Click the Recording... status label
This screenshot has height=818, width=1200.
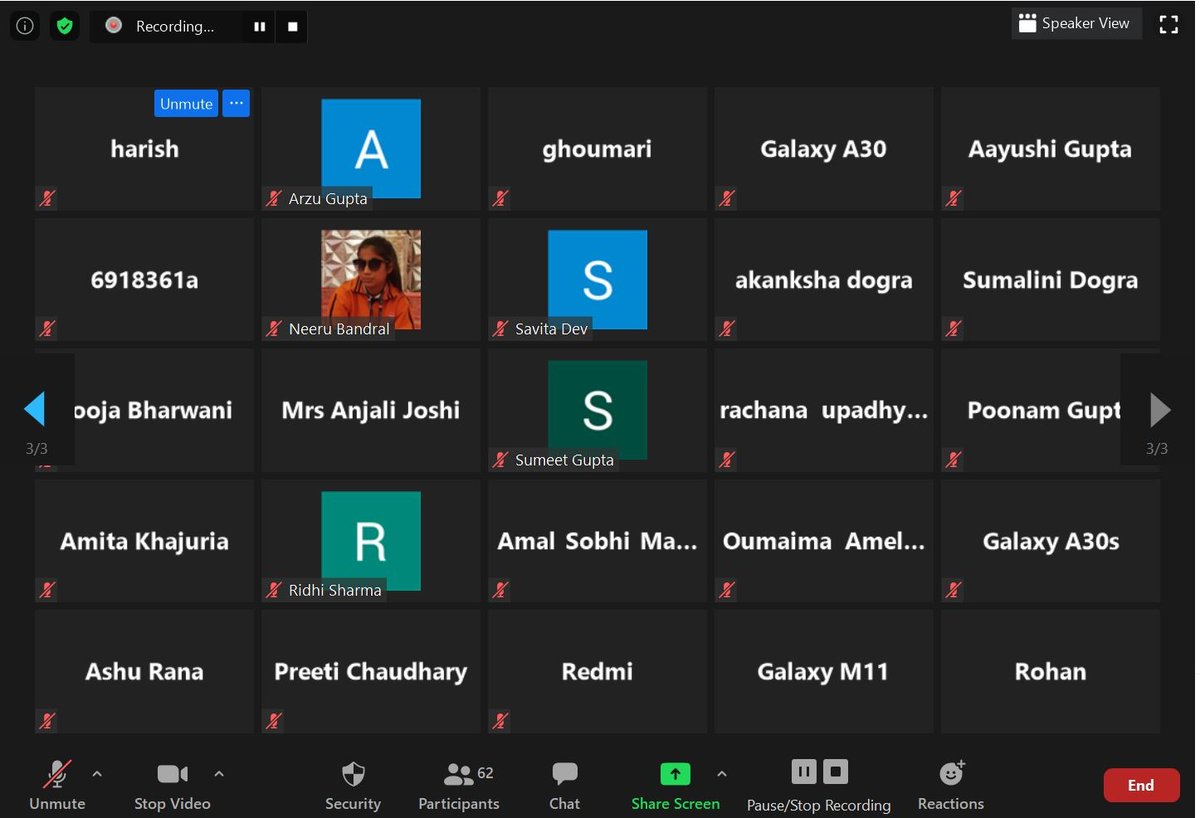175,27
